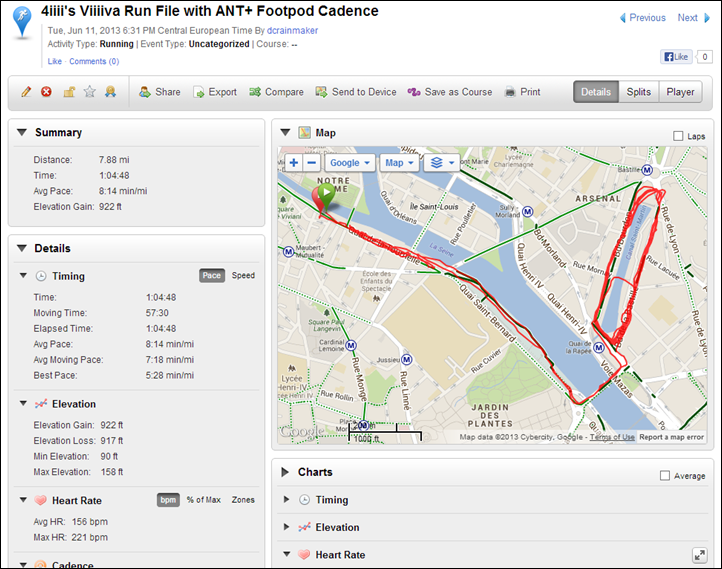
Task: Switch to the Player tab
Action: point(680,92)
